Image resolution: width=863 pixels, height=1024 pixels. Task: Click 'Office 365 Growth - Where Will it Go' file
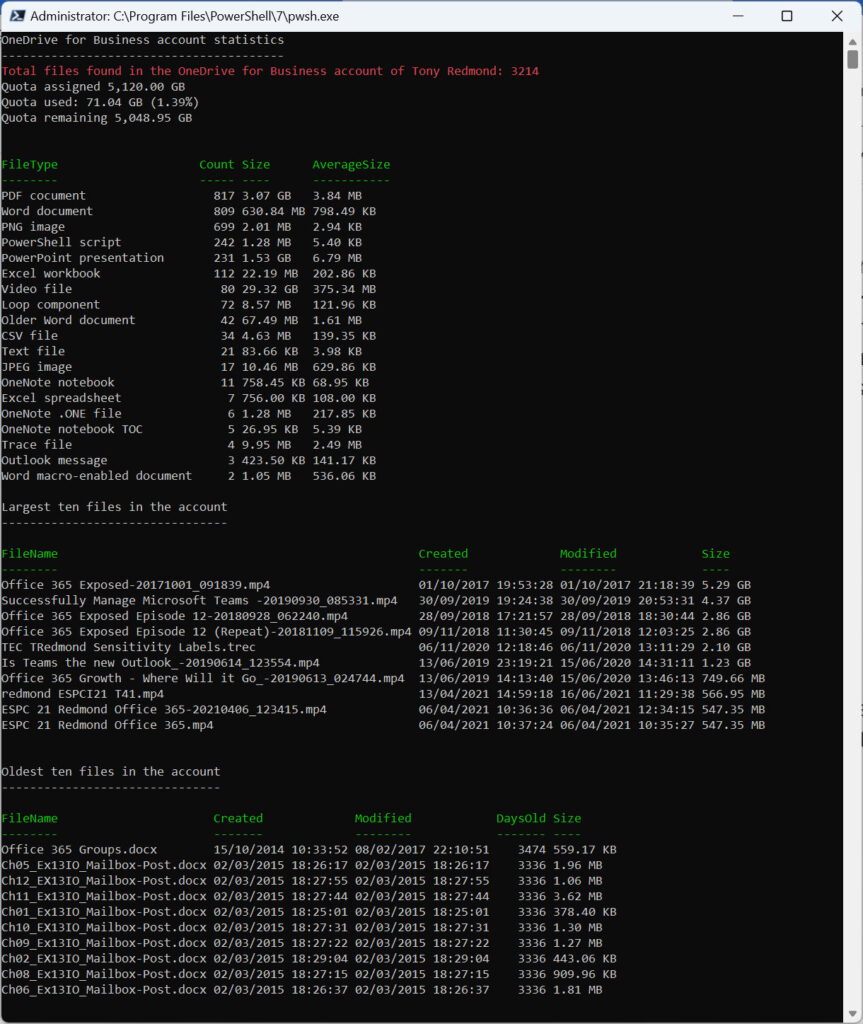(203, 679)
